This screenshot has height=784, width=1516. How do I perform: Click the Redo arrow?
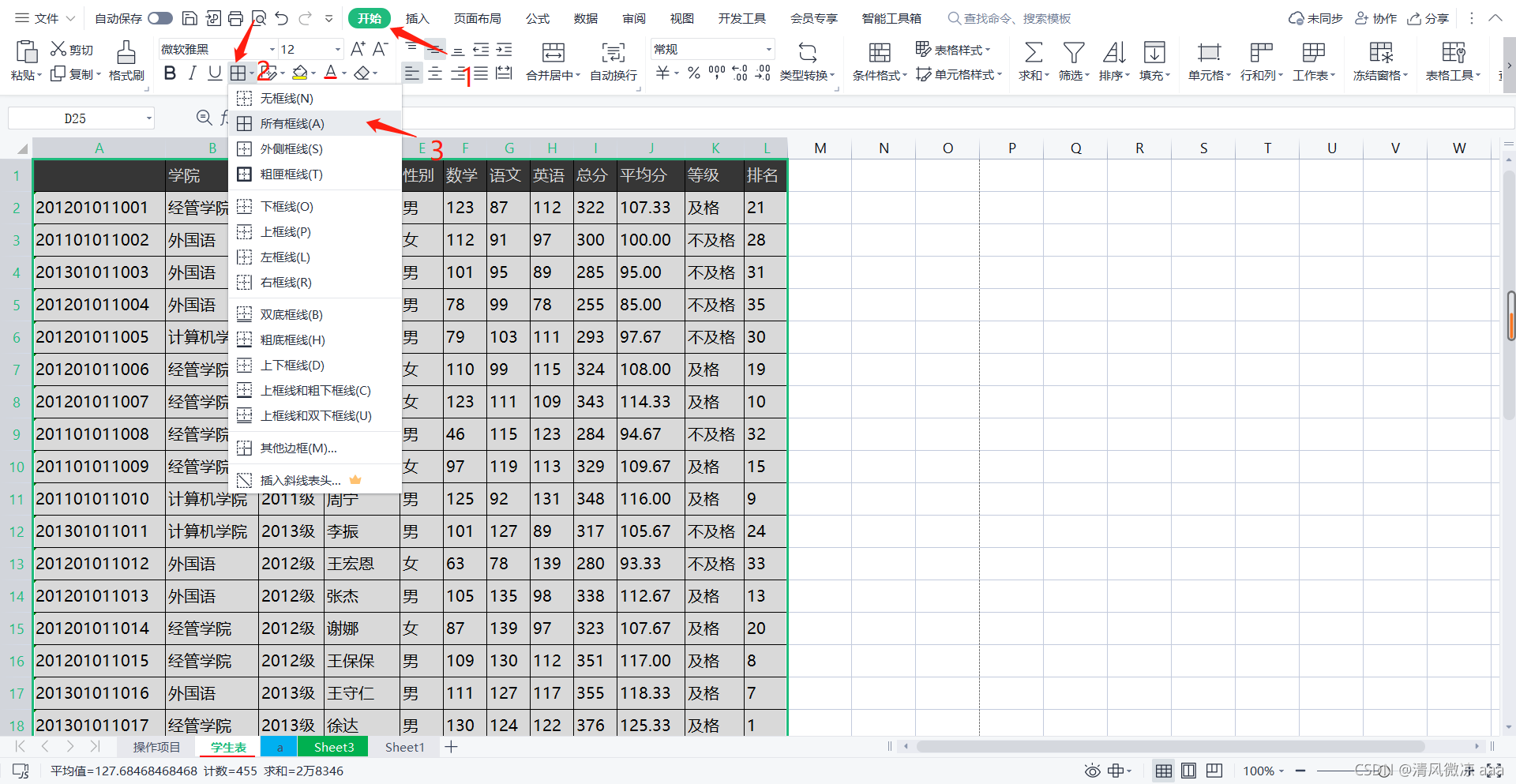pos(306,18)
